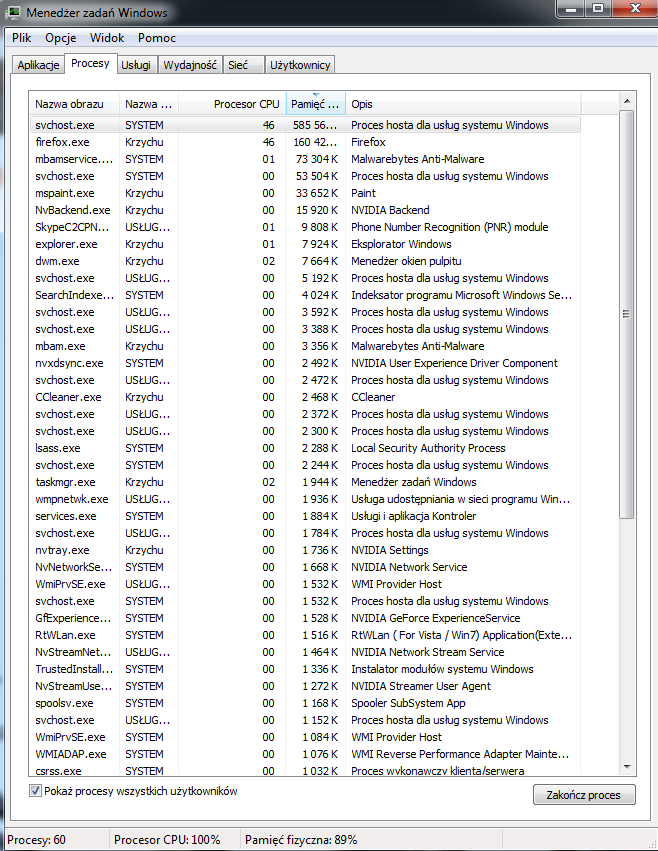This screenshot has width=658, height=851.
Task: Click 'Procesor CPU: 100%' status entry
Action: click(167, 840)
